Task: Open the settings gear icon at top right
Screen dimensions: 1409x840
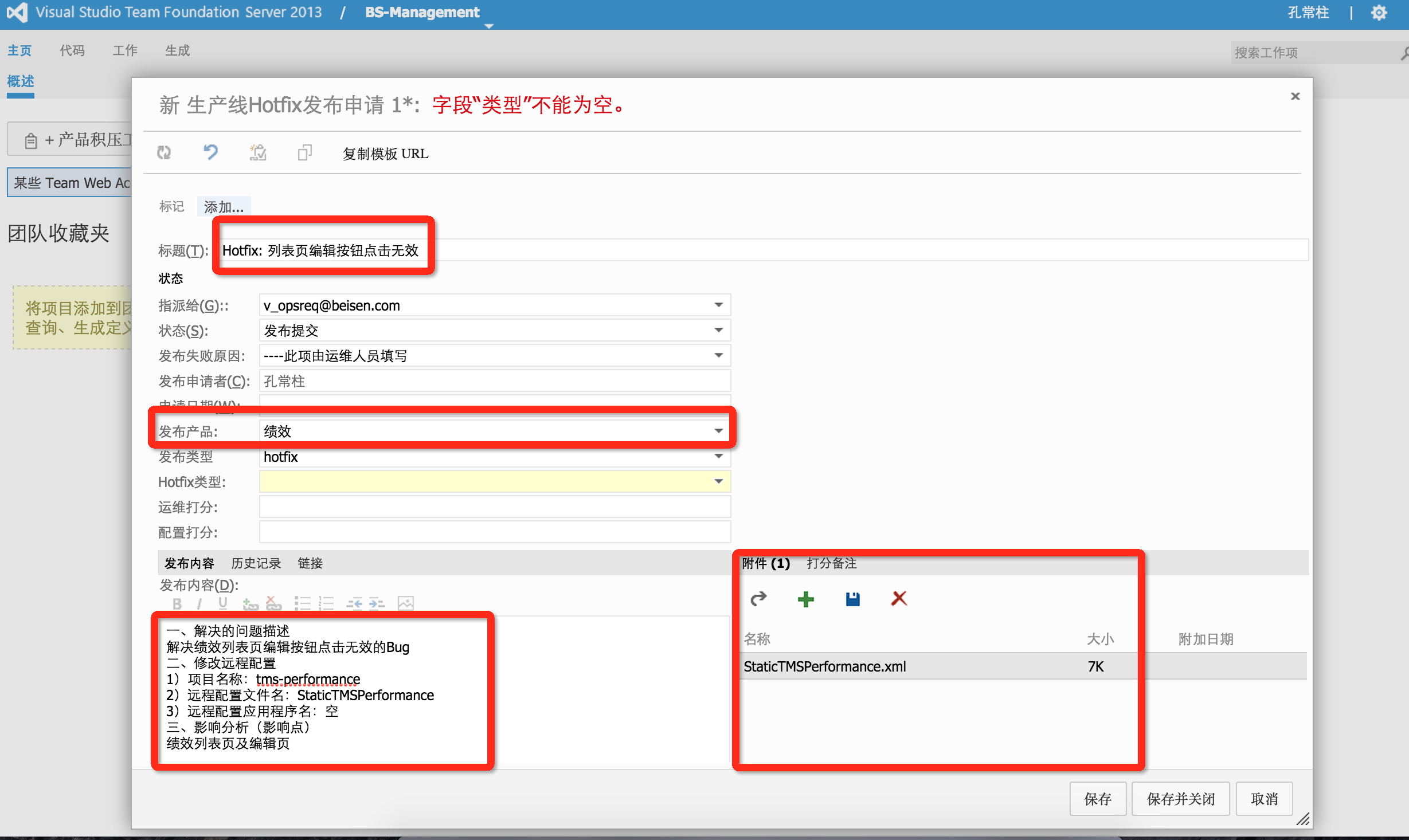Action: (x=1379, y=13)
